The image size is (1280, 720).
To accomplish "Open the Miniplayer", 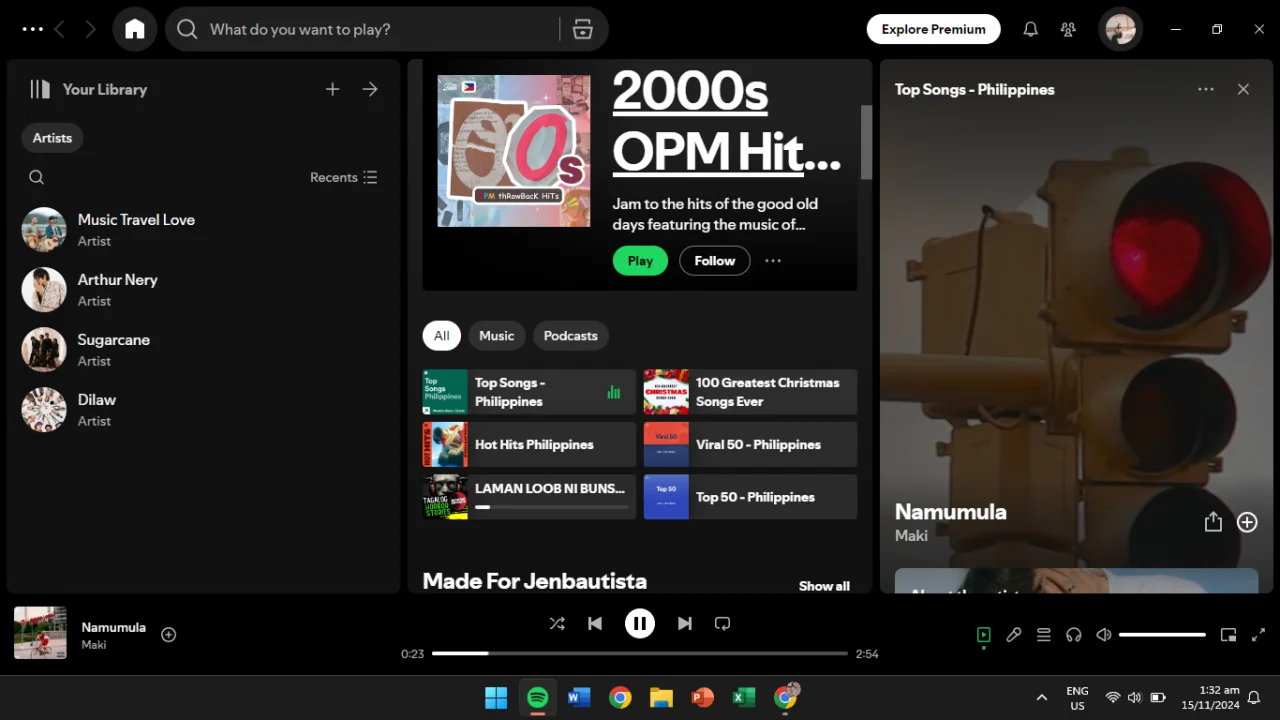I will pos(1229,635).
